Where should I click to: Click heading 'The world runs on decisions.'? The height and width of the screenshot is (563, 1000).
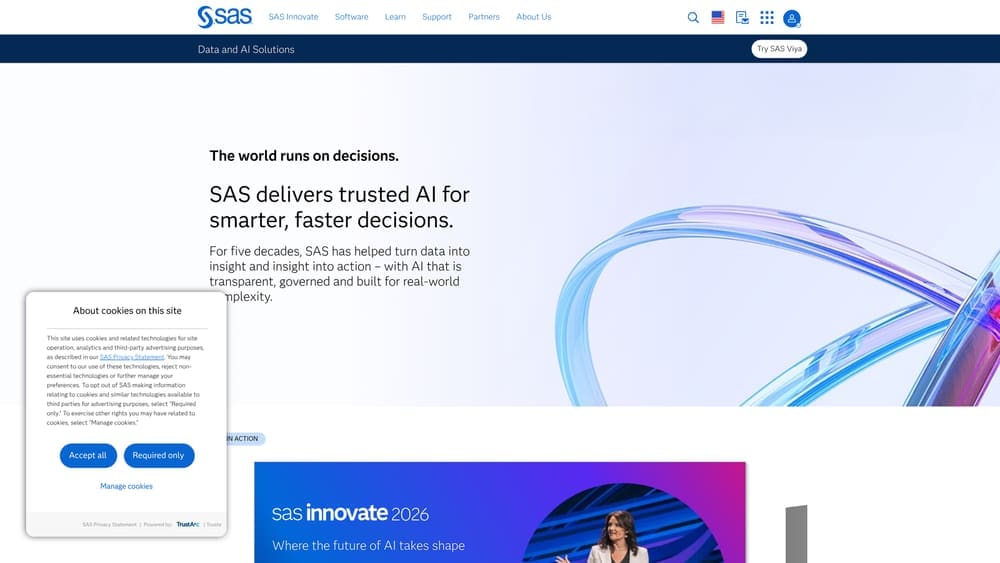pos(304,156)
